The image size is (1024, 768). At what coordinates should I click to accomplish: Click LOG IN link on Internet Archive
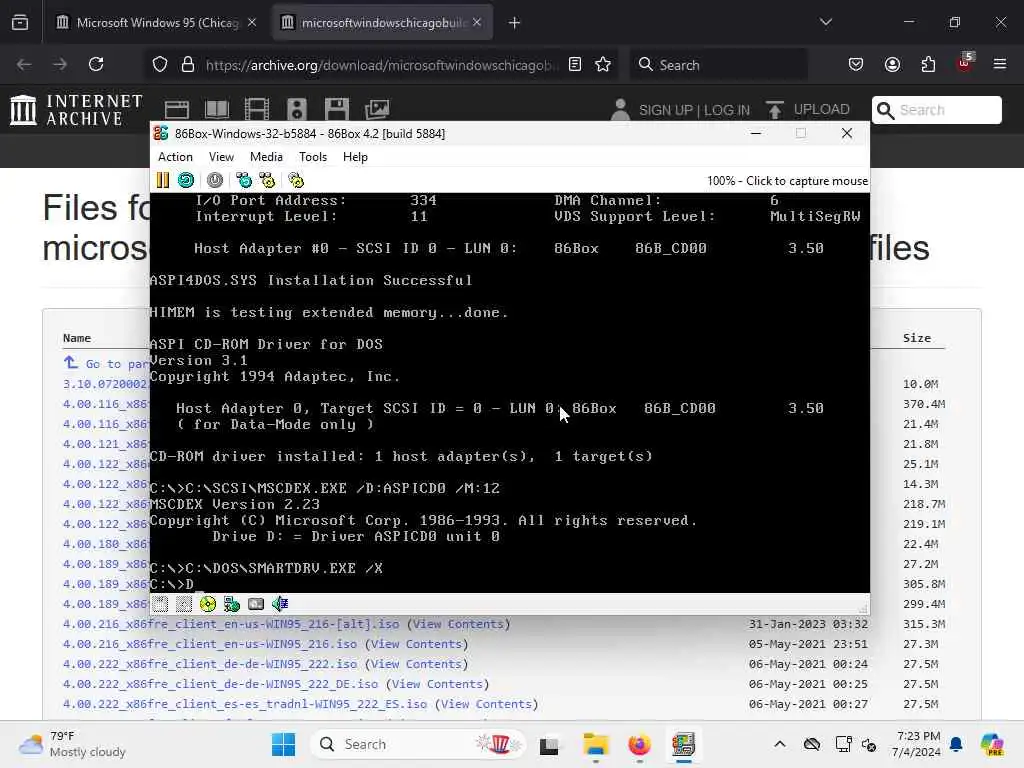click(727, 110)
